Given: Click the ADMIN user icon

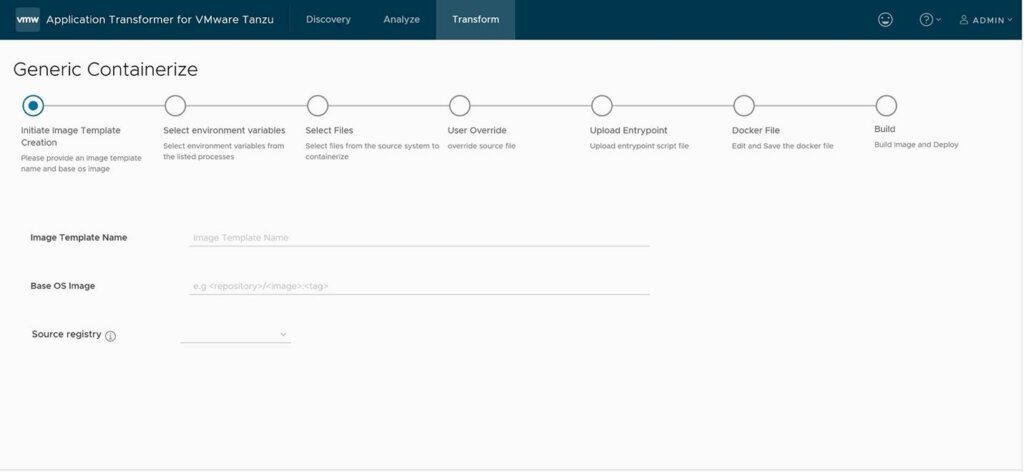Looking at the screenshot, I should [x=964, y=20].
